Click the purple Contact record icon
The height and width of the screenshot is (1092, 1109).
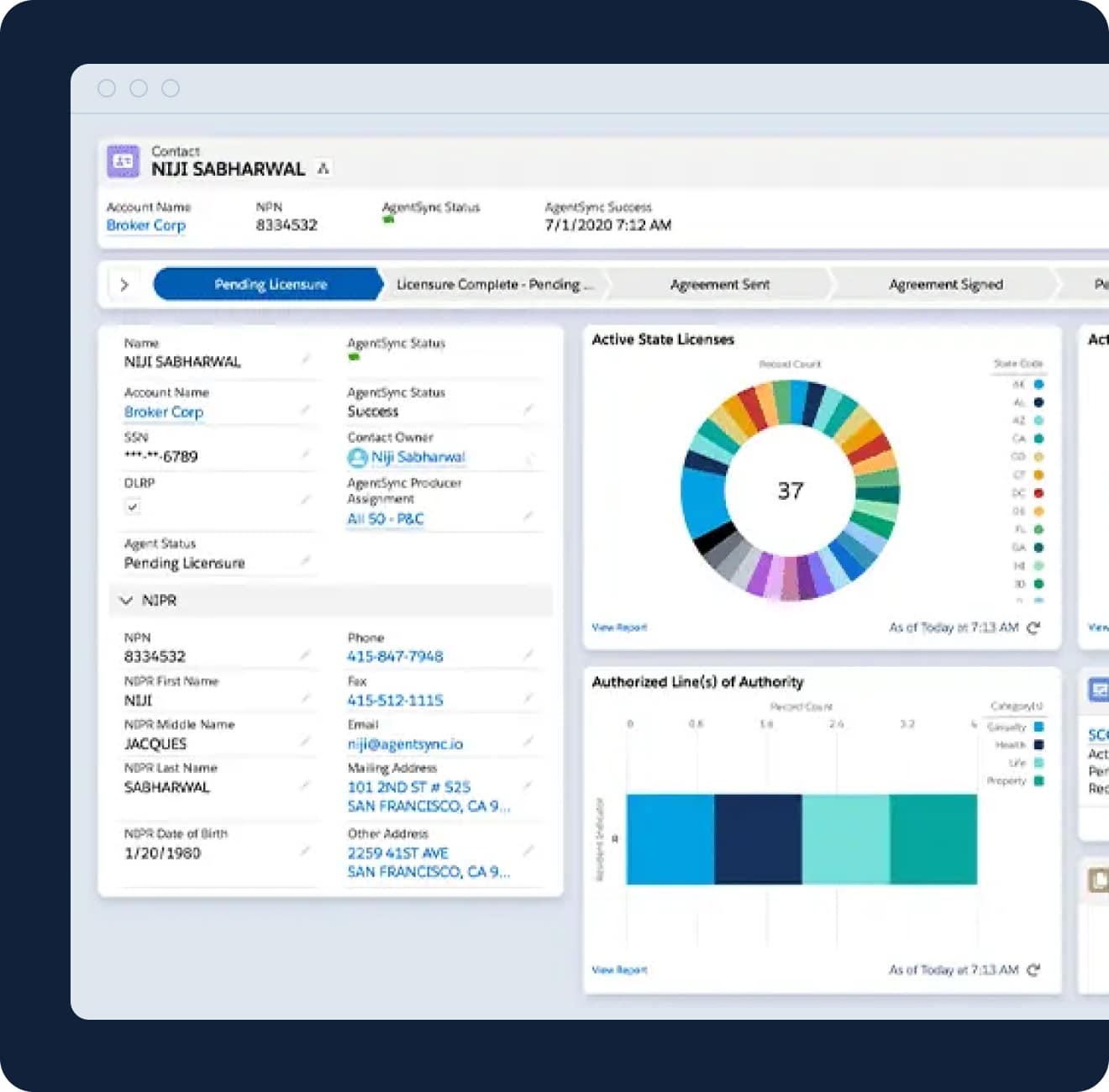point(123,160)
